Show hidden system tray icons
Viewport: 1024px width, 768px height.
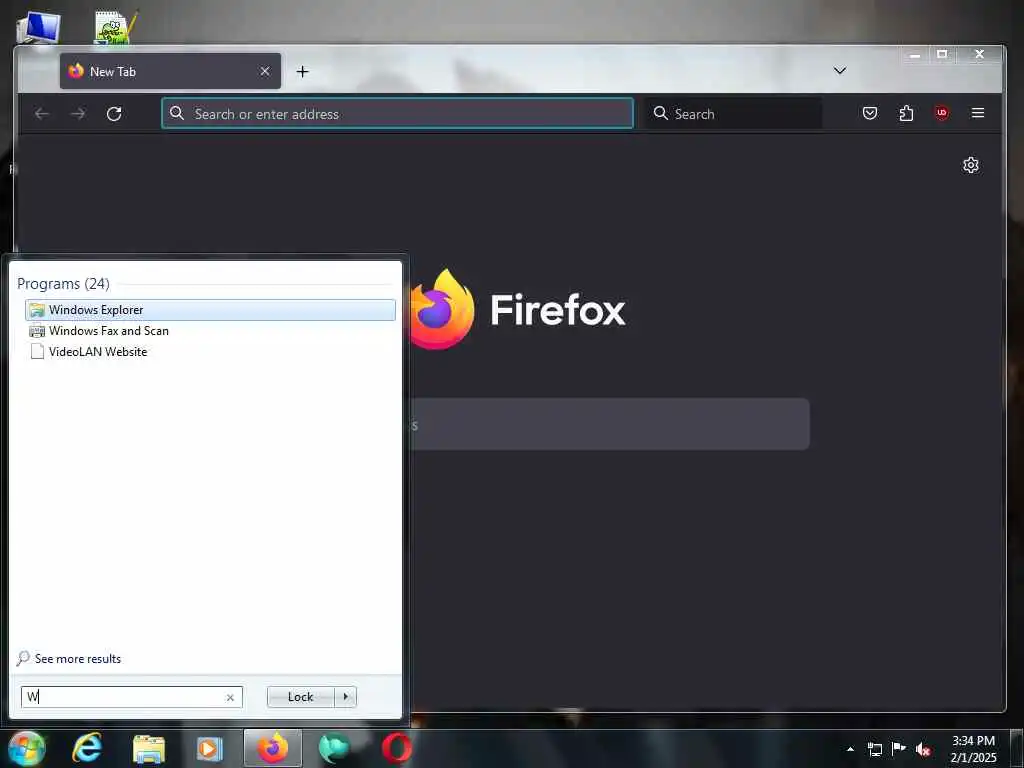(x=850, y=749)
